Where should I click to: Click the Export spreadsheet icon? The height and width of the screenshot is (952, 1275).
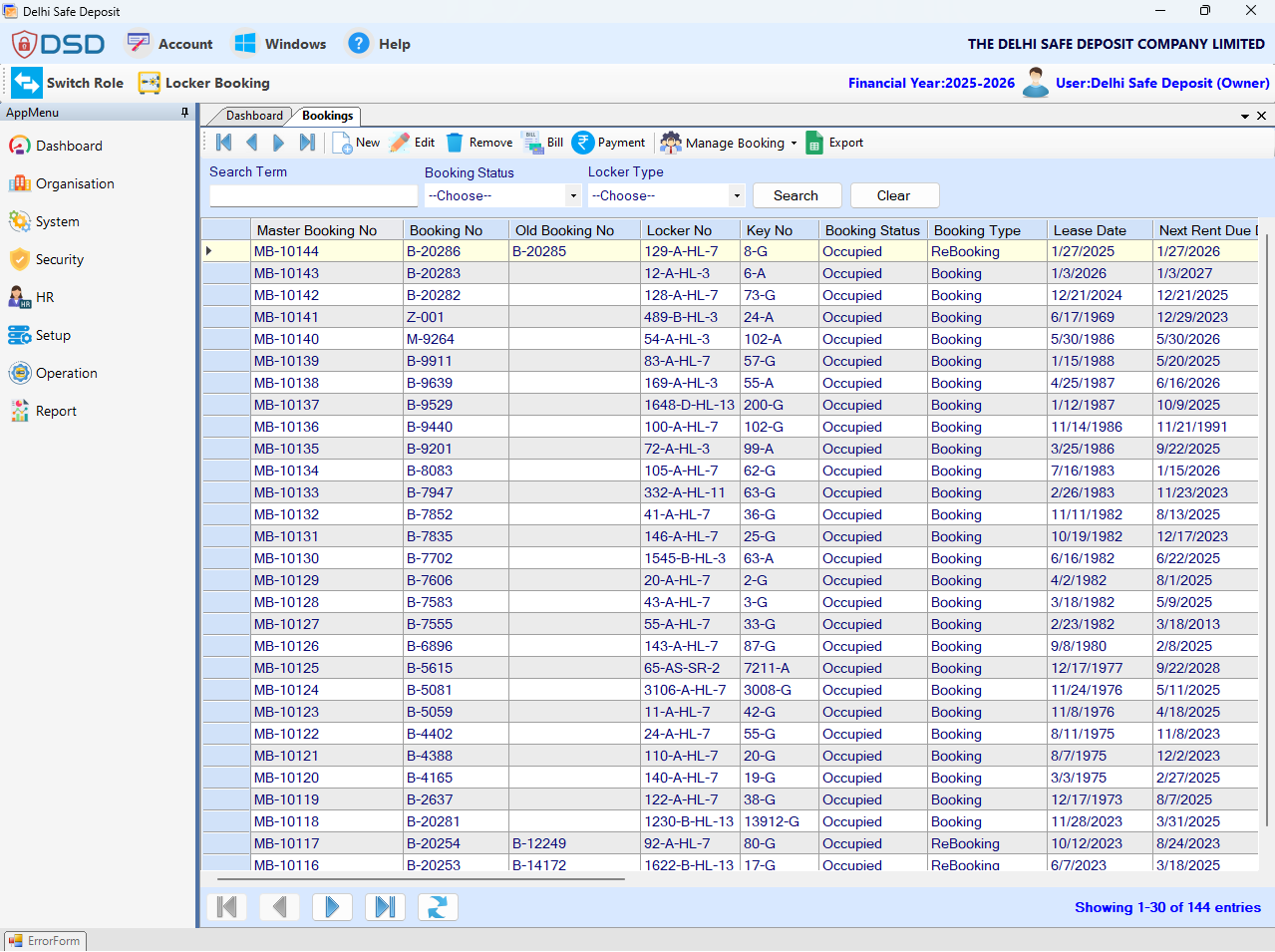(x=814, y=143)
